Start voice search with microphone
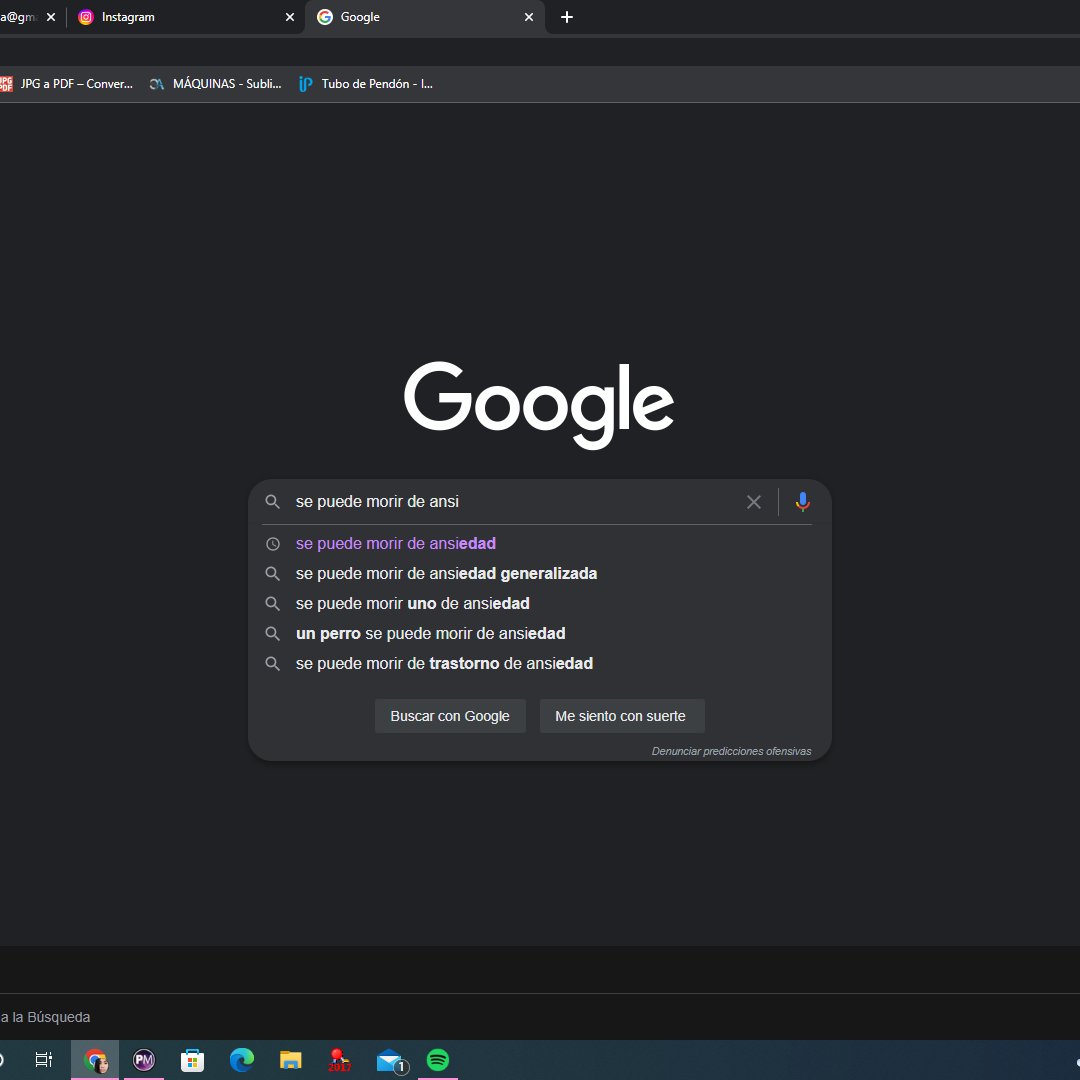 click(802, 501)
